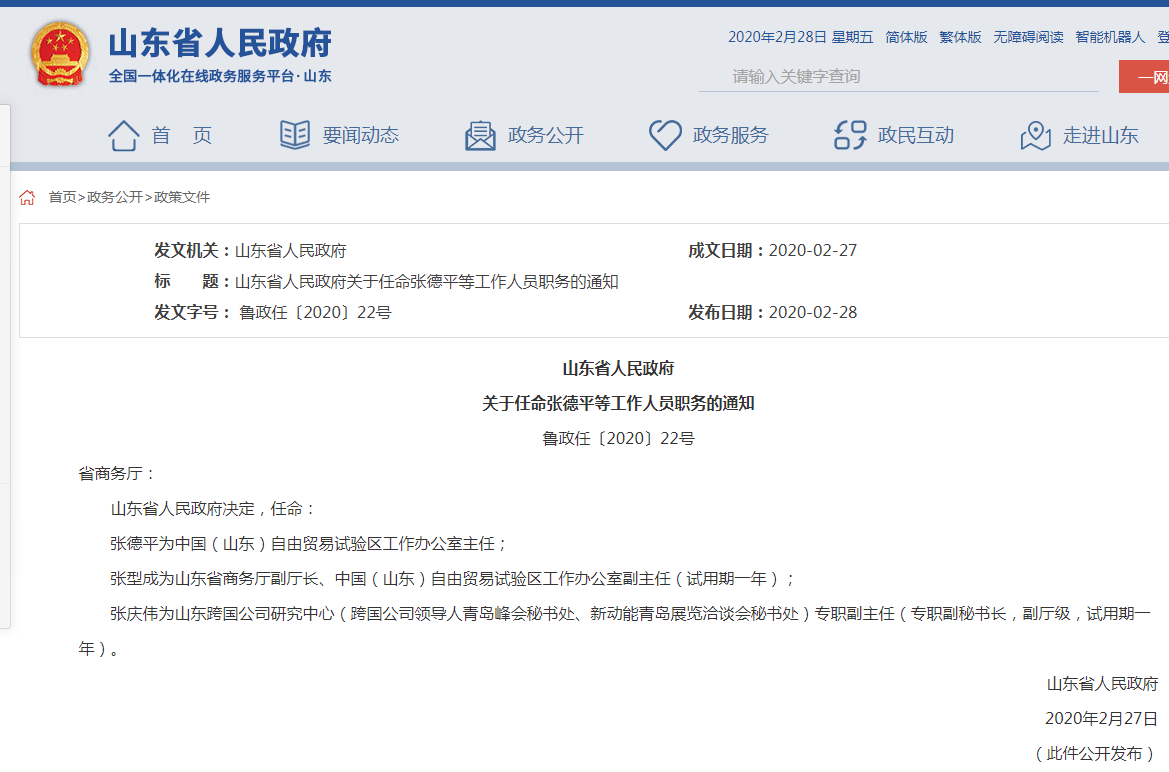The width and height of the screenshot is (1169, 772).
Task: Click the newspaper icon beside 要闻动态
Action: click(295, 136)
